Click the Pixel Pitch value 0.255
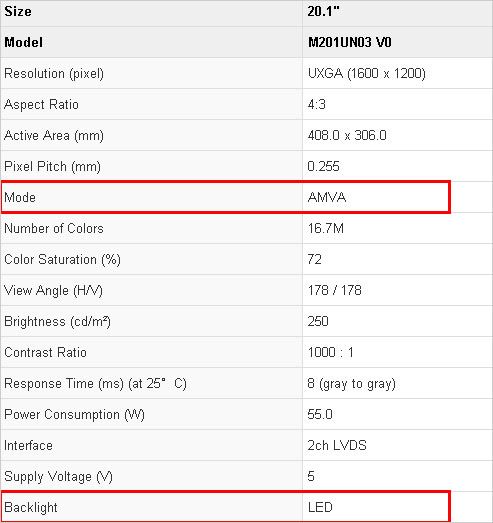The height and width of the screenshot is (523, 493). click(324, 166)
